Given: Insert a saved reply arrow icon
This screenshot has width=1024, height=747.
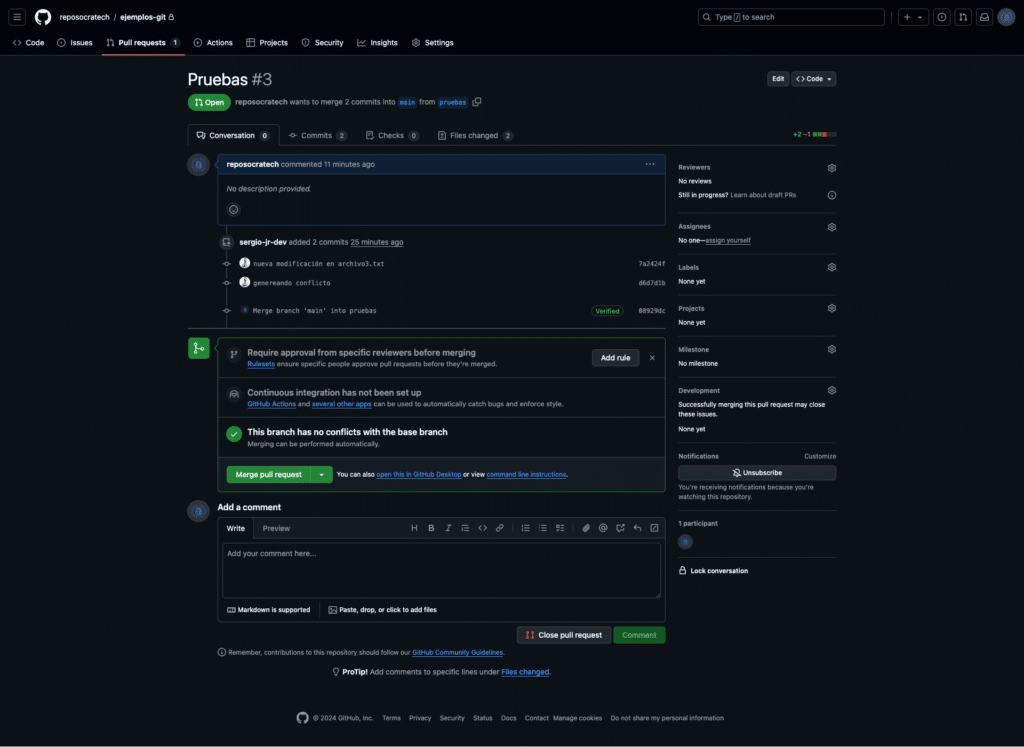Looking at the screenshot, I should click(x=637, y=528).
